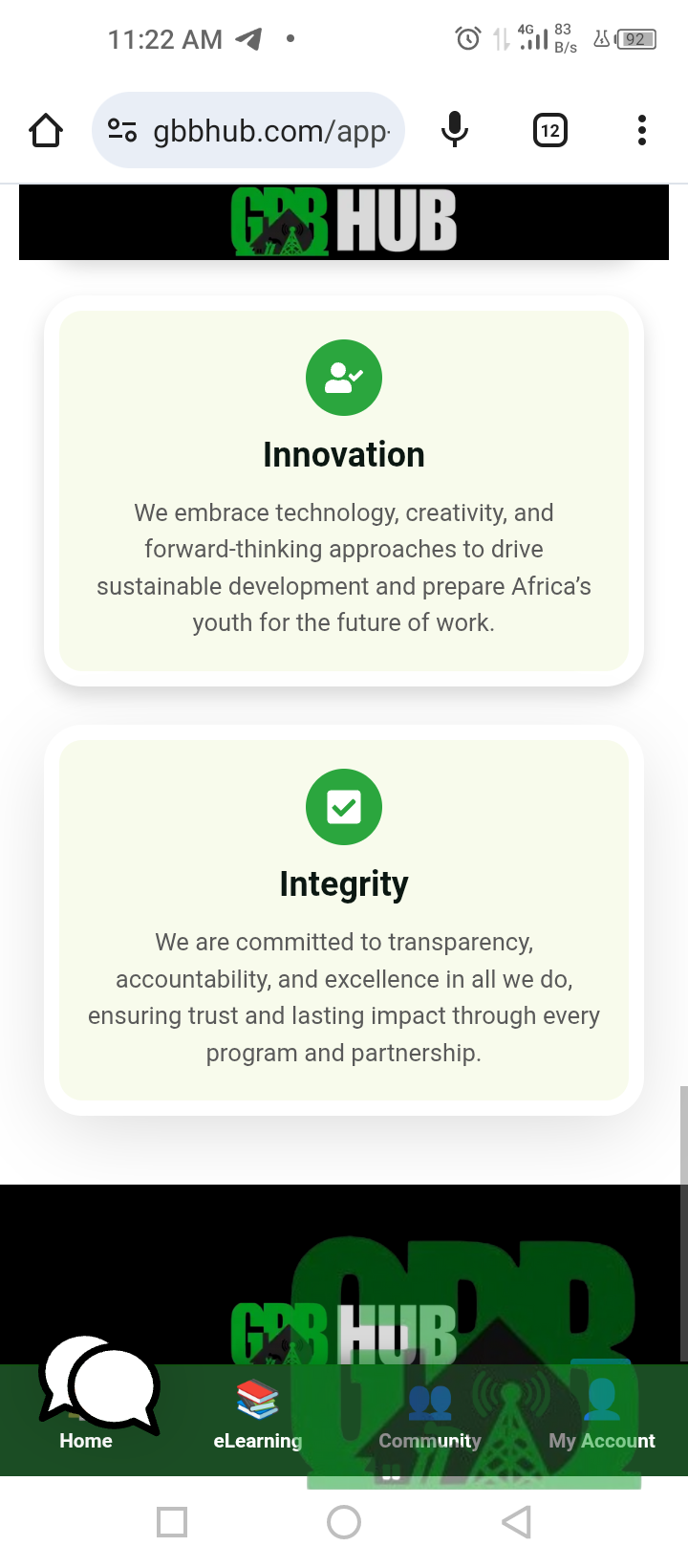This screenshot has height=1568, width=688.
Task: Click the Innovation heading
Action: [x=344, y=455]
